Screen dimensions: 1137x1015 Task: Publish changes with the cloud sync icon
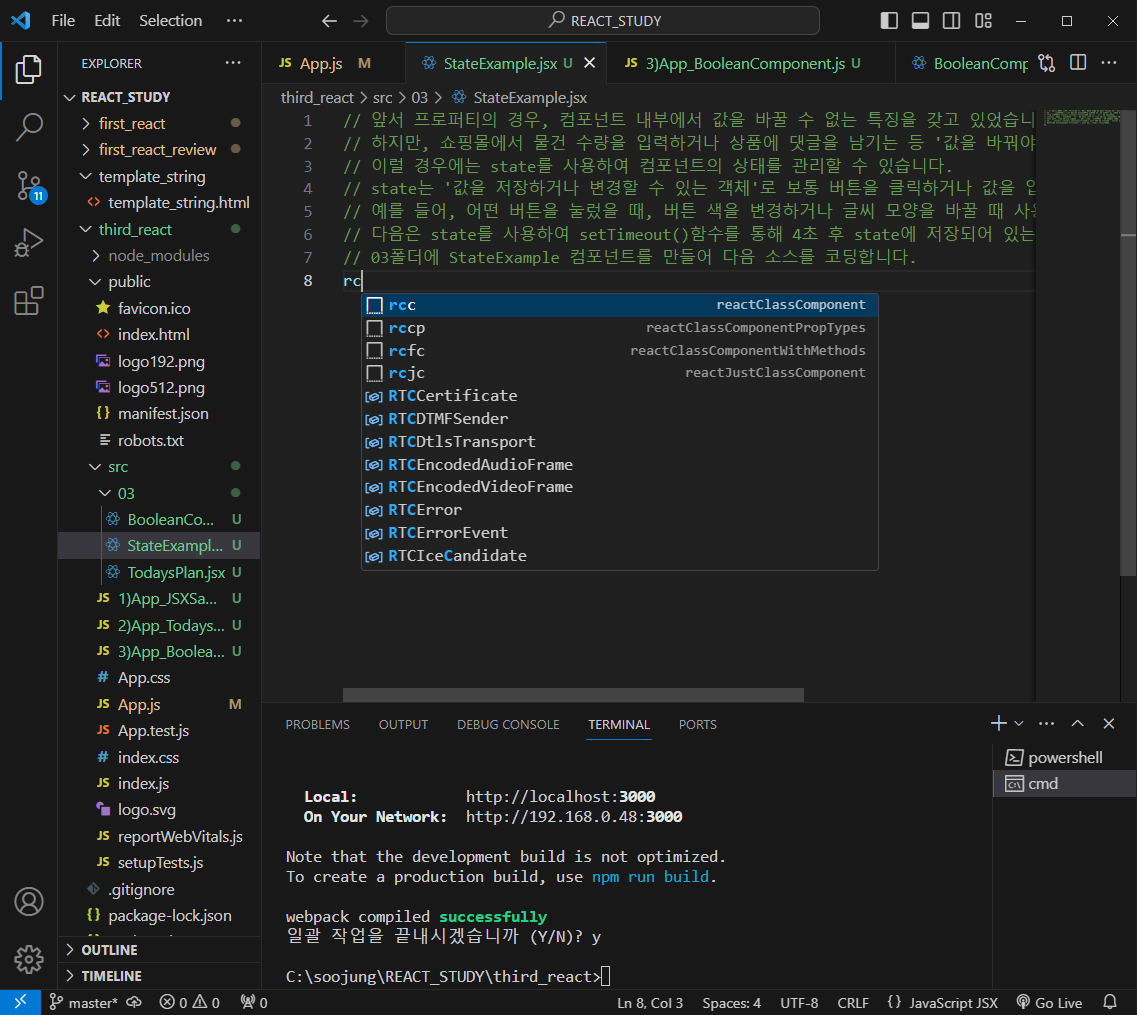(134, 1003)
